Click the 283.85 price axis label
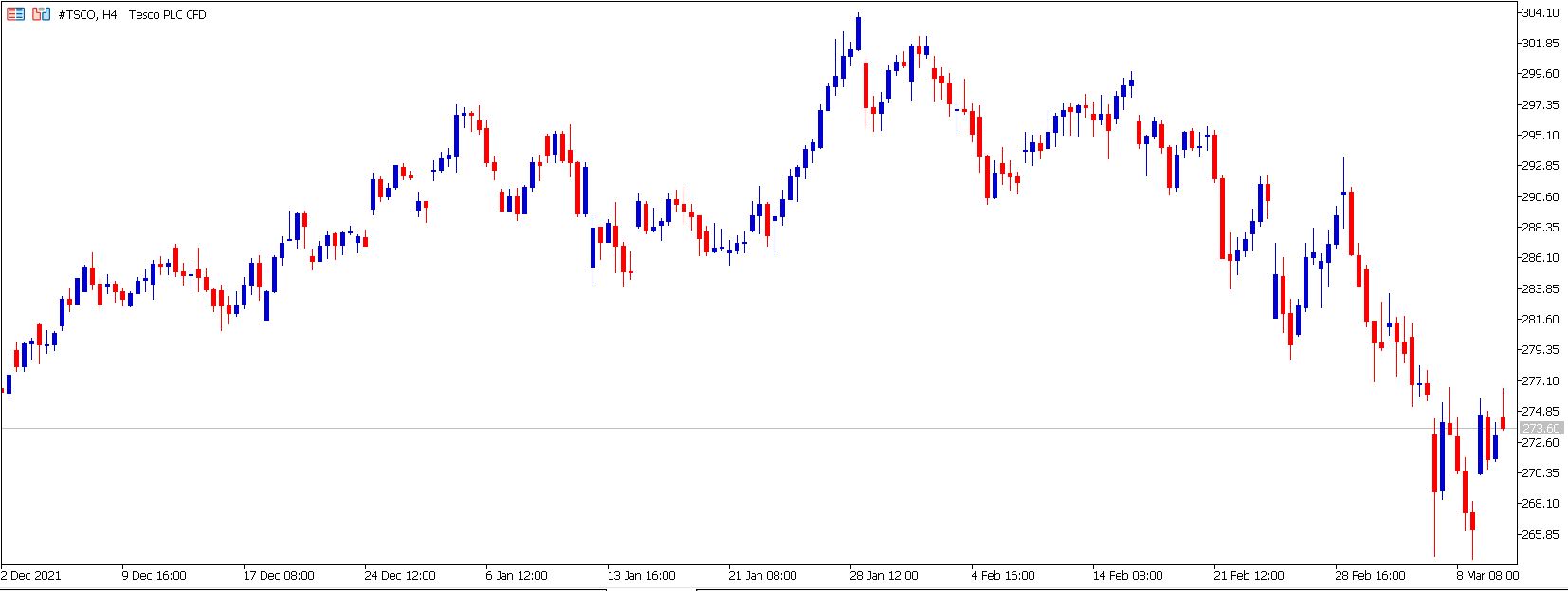Screen dimensions: 1568x591 [1541, 289]
